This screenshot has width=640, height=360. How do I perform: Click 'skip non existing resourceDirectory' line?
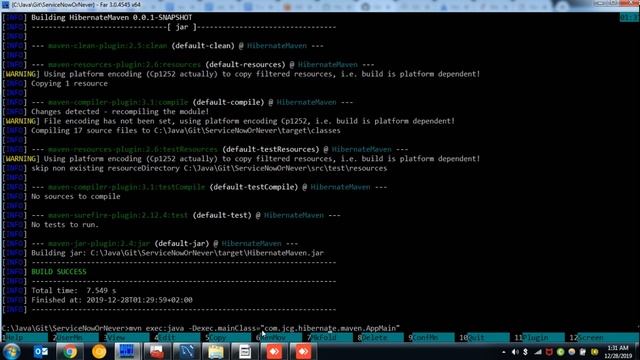(x=209, y=168)
